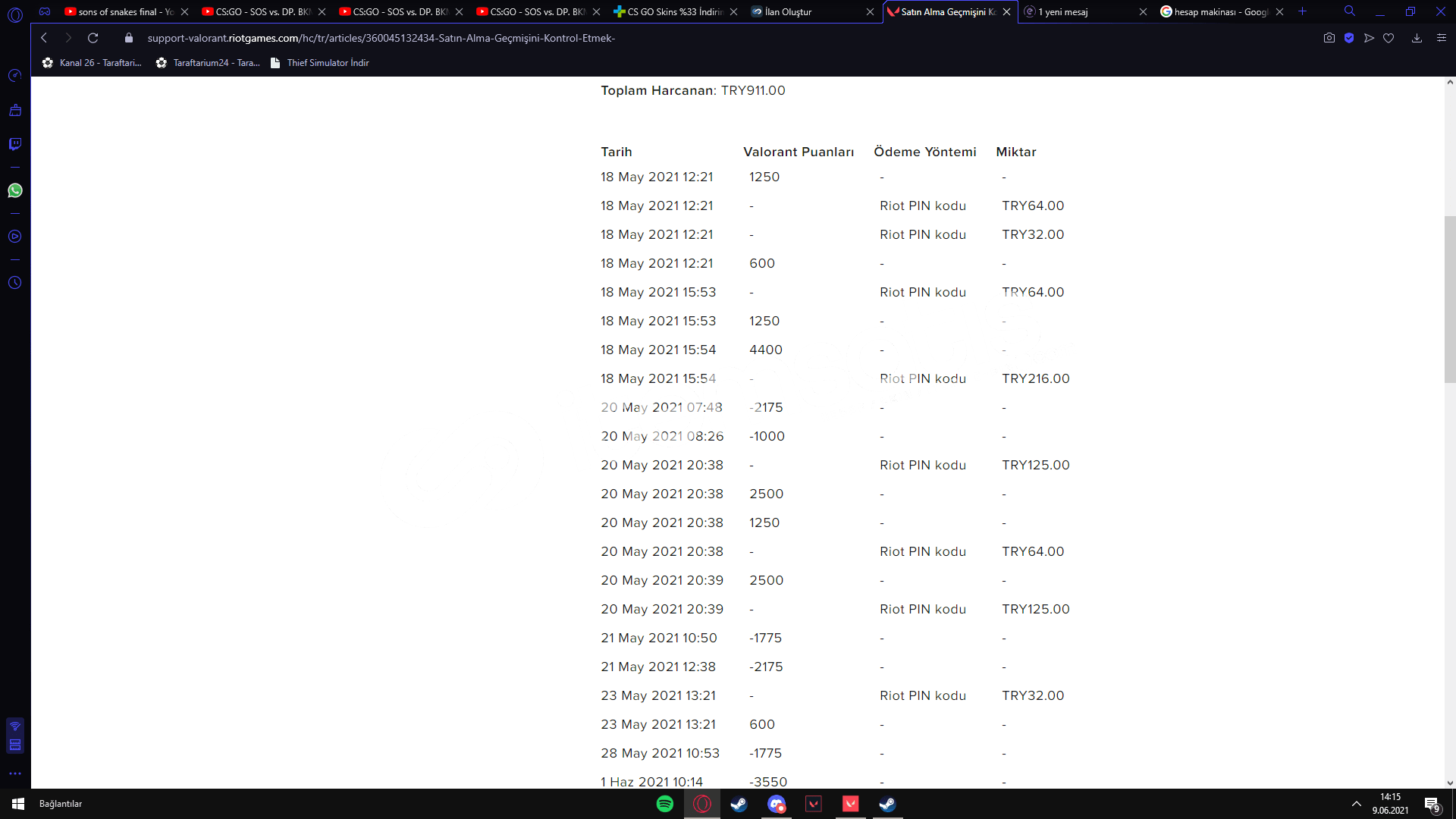Select the '4400' Valorant points value
Image resolution: width=1456 pixels, height=819 pixels.
coord(766,350)
